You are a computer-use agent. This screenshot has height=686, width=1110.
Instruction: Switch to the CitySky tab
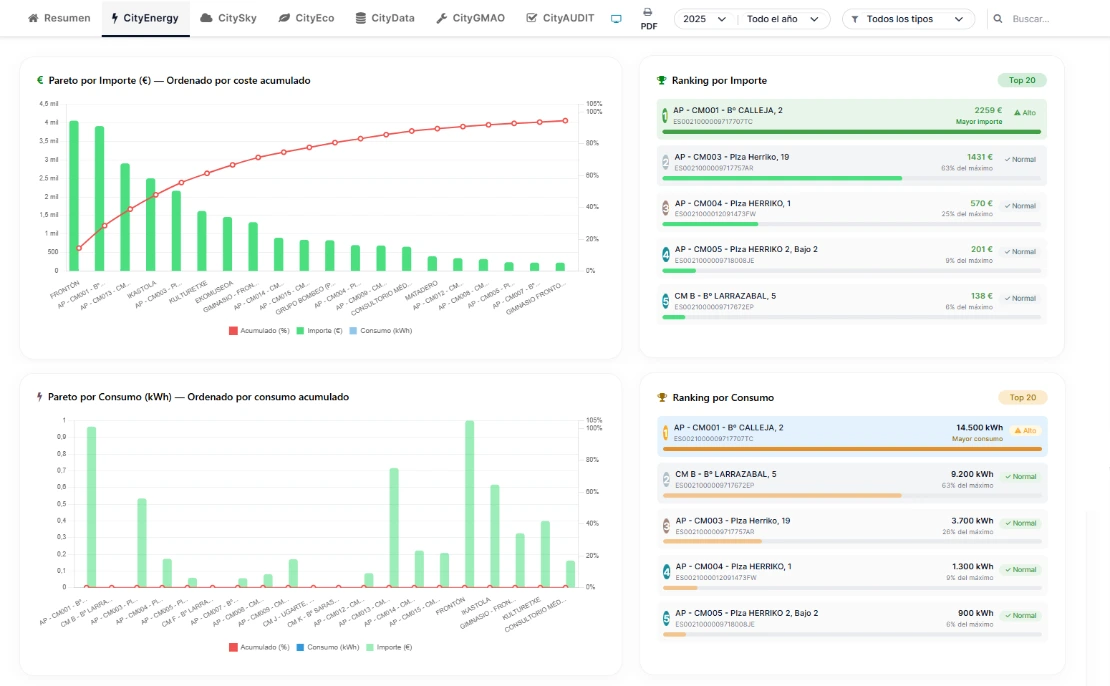click(x=228, y=18)
